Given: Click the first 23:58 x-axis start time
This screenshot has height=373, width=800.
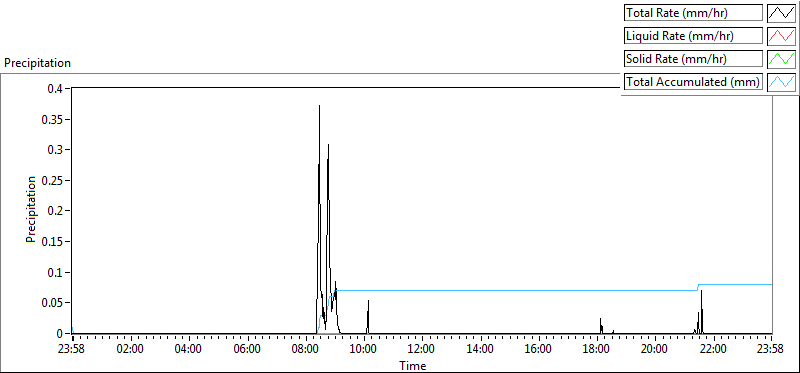Looking at the screenshot, I should (72, 350).
